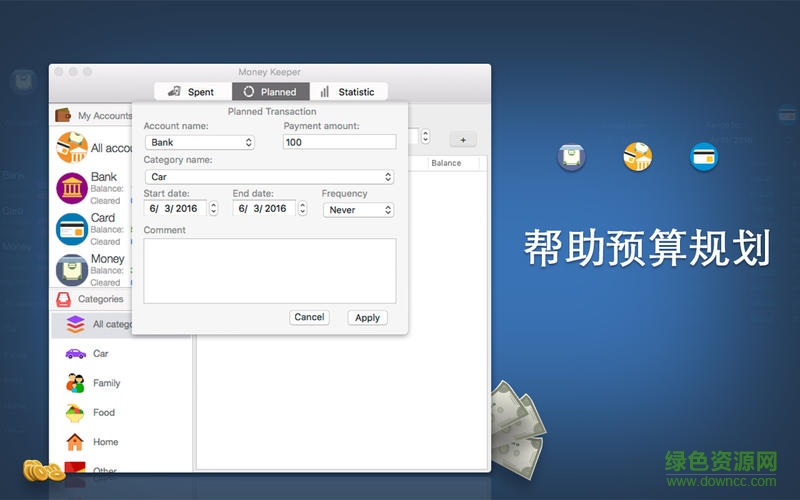Click inside the Comment text area

click(269, 271)
